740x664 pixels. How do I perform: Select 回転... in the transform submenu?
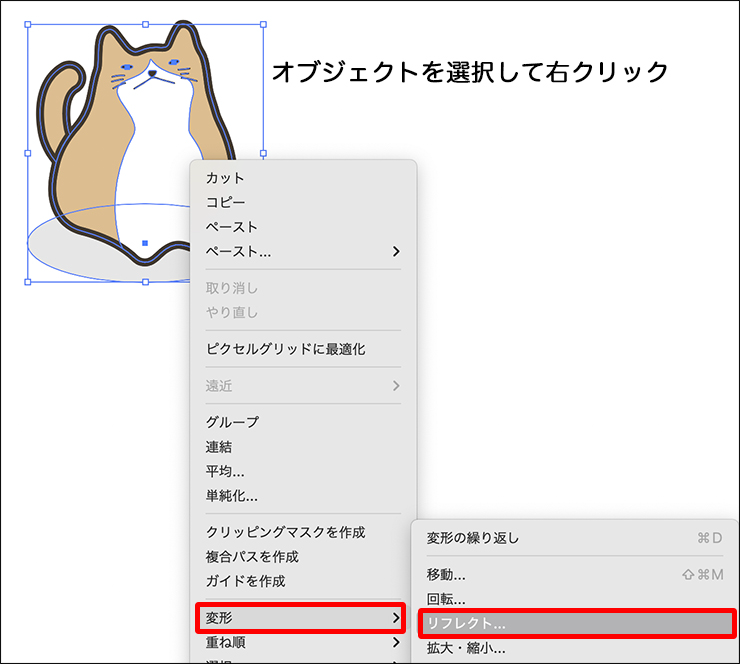point(446,599)
